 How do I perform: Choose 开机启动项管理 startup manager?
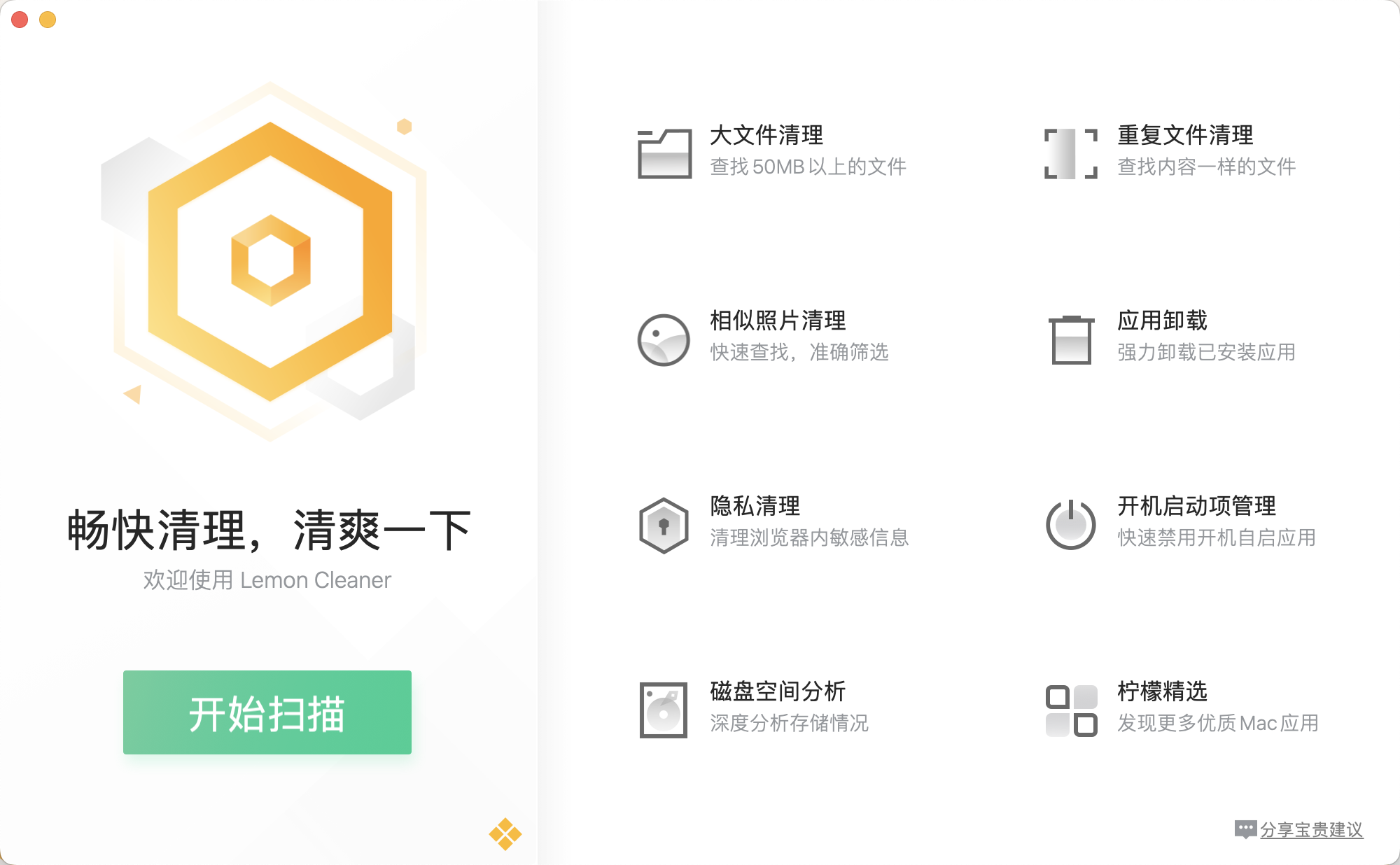pyautogui.click(x=1196, y=506)
